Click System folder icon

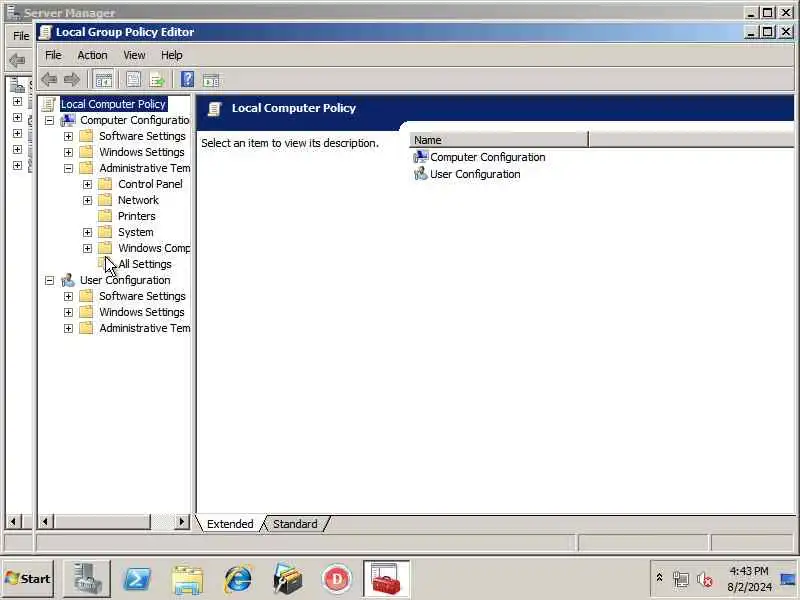click(105, 232)
